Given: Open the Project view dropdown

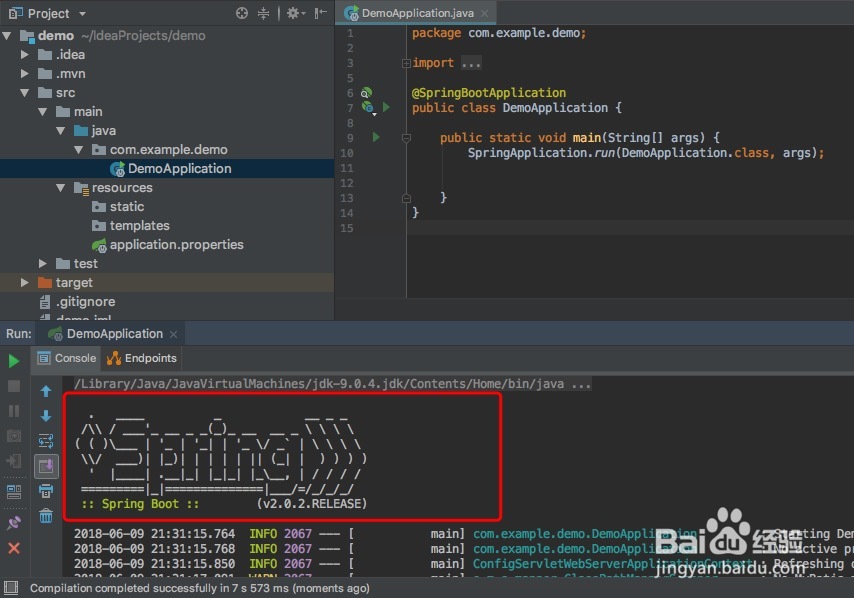Looking at the screenshot, I should click(82, 14).
